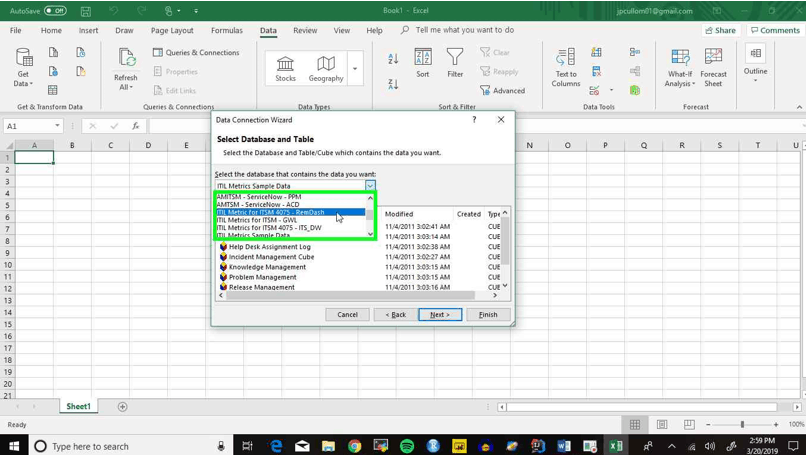This screenshot has width=806, height=455.
Task: Open File Explorer from taskbar
Action: [328, 446]
